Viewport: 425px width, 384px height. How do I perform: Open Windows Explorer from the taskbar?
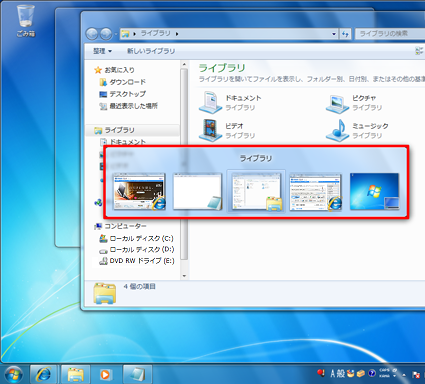(76, 374)
